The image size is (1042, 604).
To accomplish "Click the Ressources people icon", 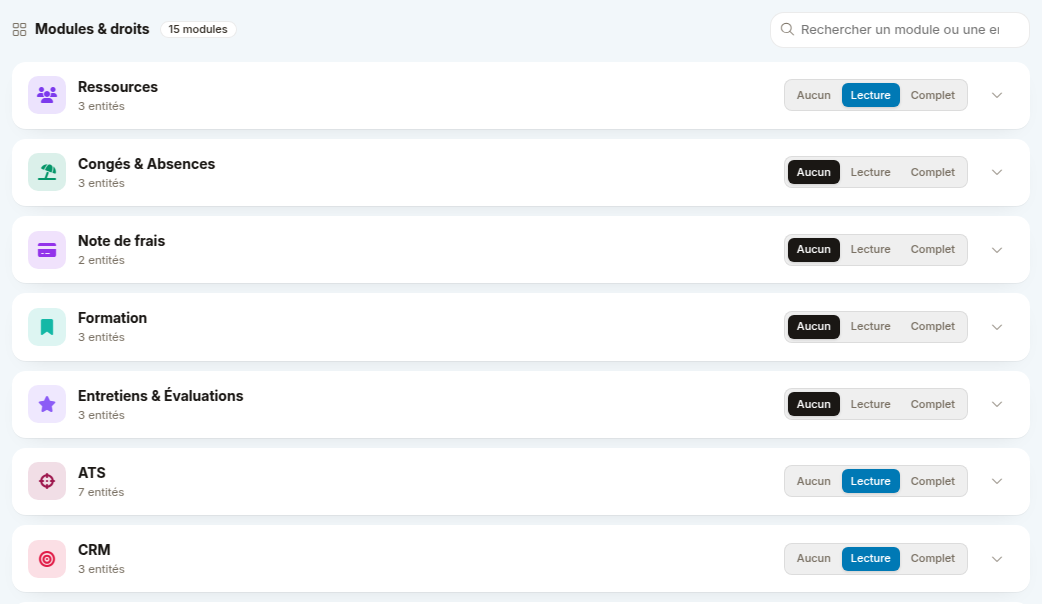I will pyautogui.click(x=47, y=95).
